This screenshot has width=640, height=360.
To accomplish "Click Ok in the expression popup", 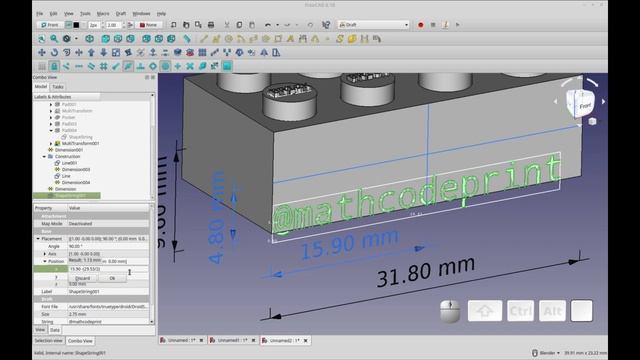I will [112, 278].
